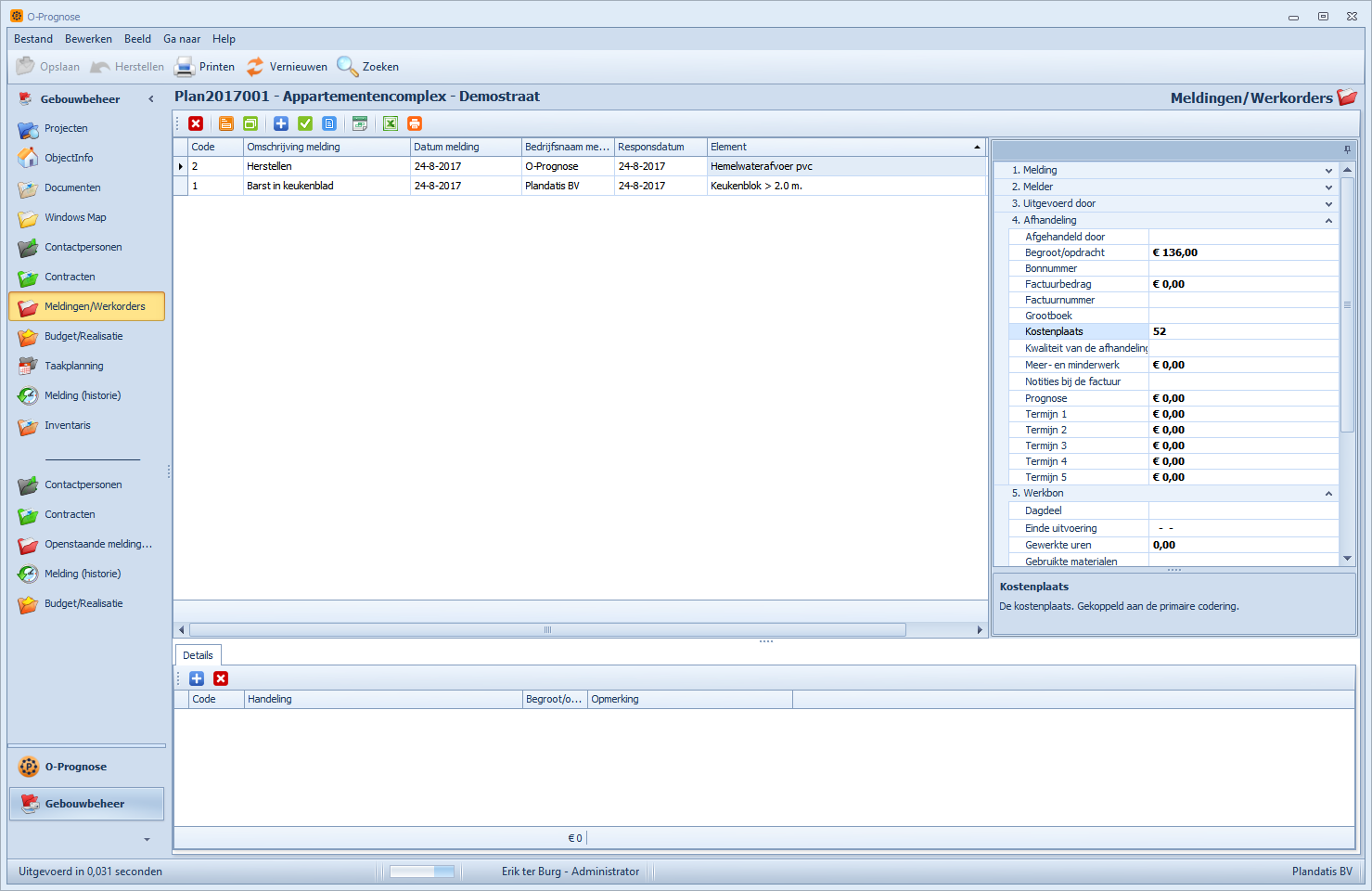Click the calendar planning icon in the toolbar
The image size is (1372, 891).
point(360,123)
